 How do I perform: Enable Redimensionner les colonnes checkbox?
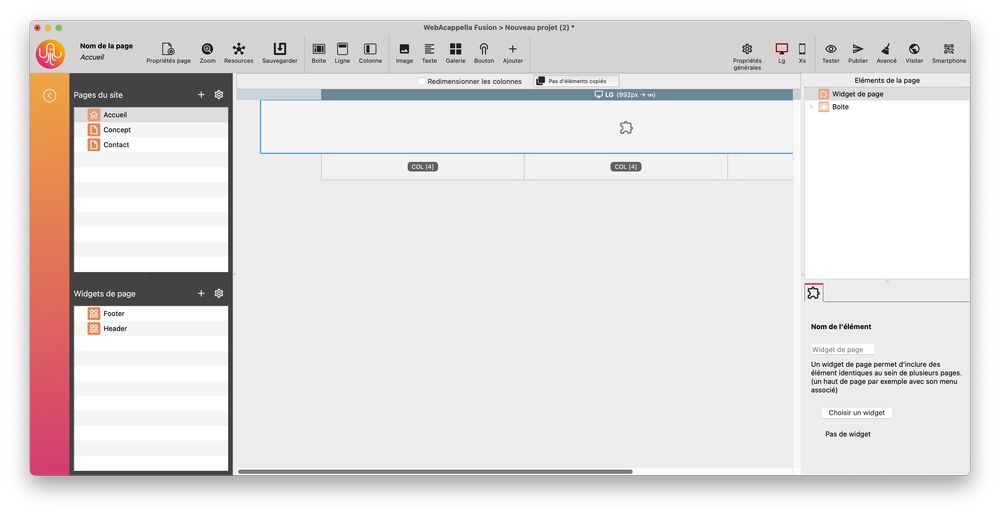pos(422,81)
